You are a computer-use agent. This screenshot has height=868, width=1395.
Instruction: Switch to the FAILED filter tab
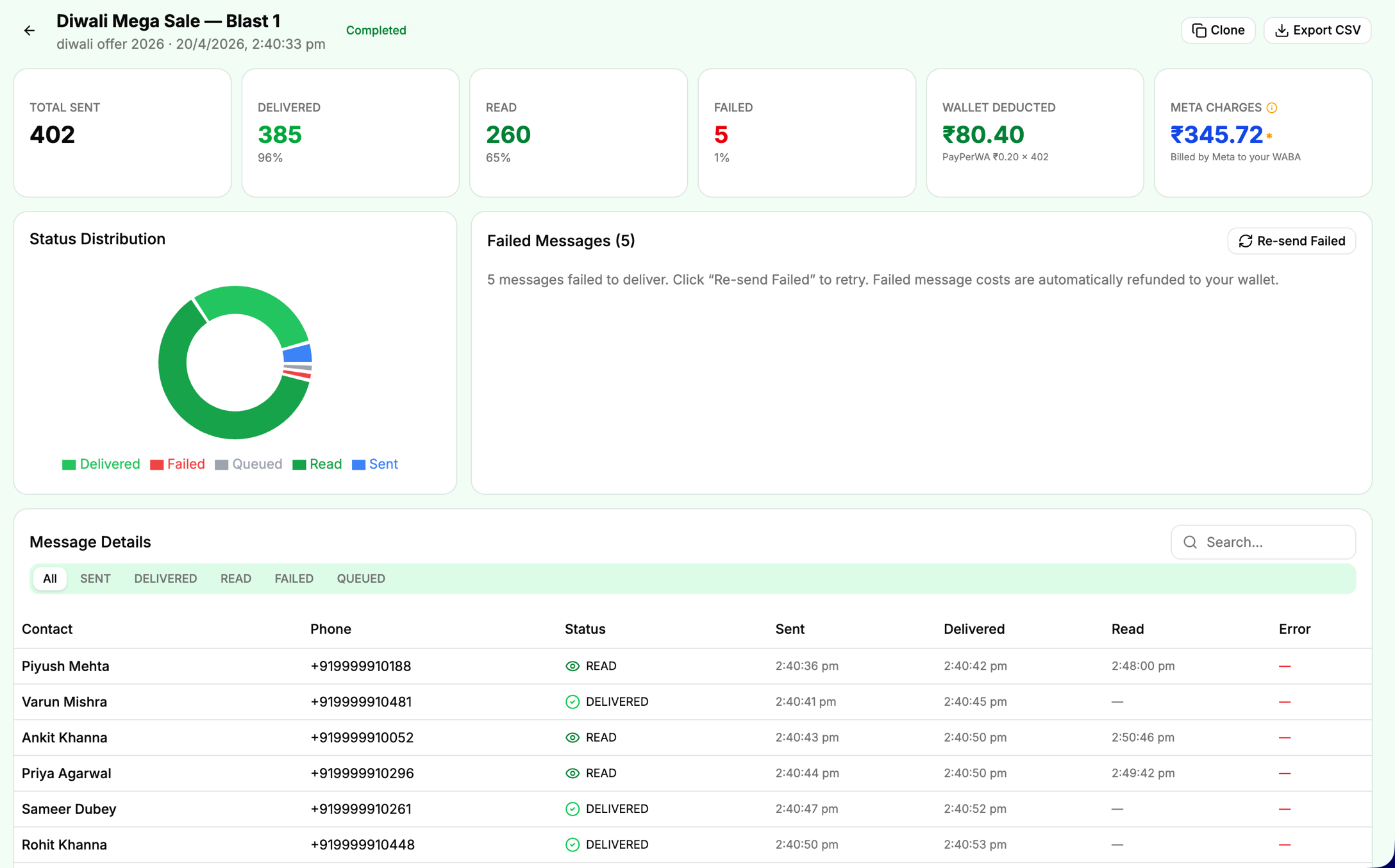coord(294,578)
